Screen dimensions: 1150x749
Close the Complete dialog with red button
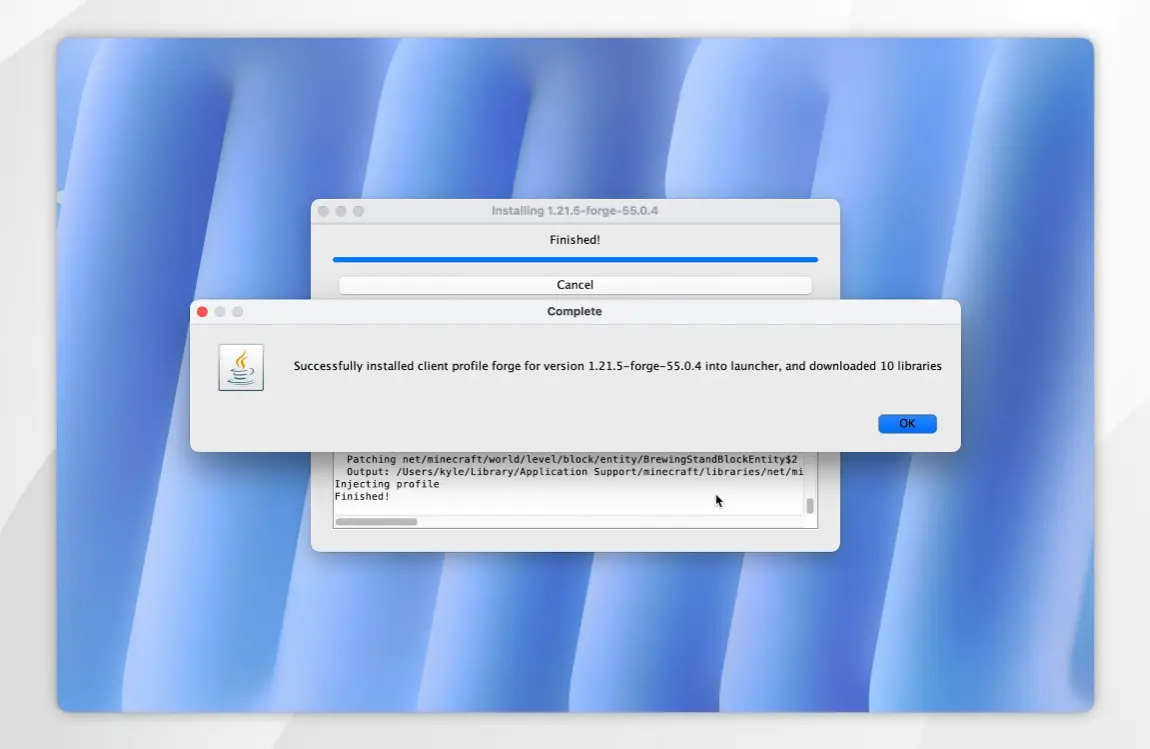(x=202, y=312)
